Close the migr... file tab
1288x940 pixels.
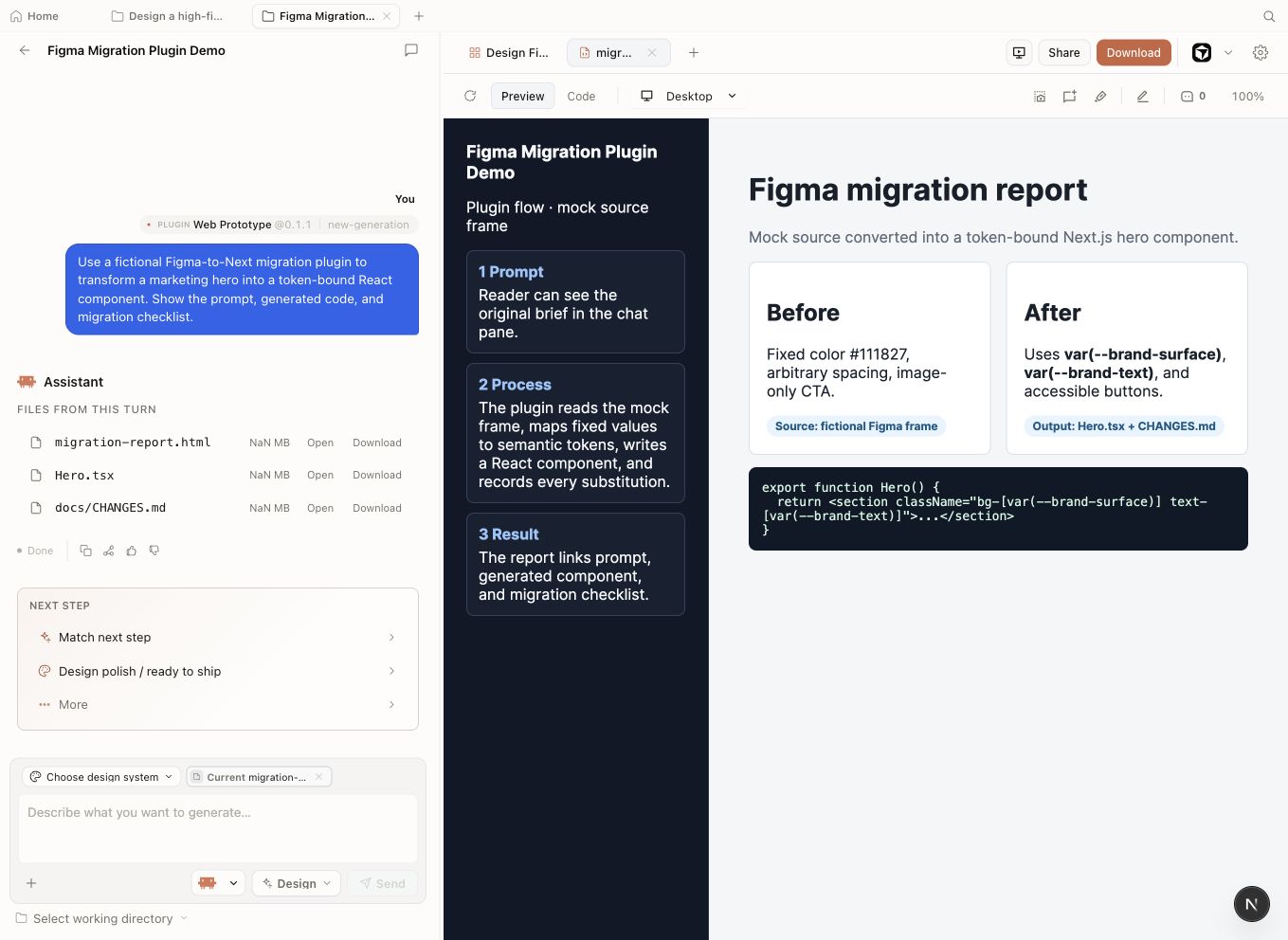pos(652,53)
